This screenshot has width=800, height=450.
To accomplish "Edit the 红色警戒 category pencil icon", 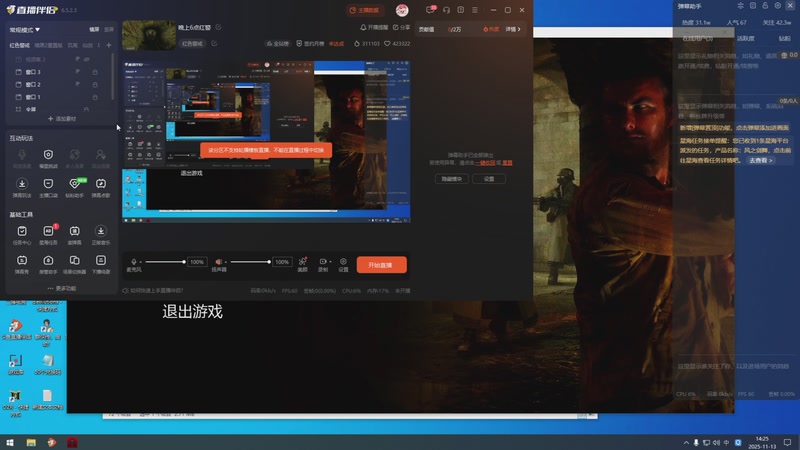I will 214,43.
